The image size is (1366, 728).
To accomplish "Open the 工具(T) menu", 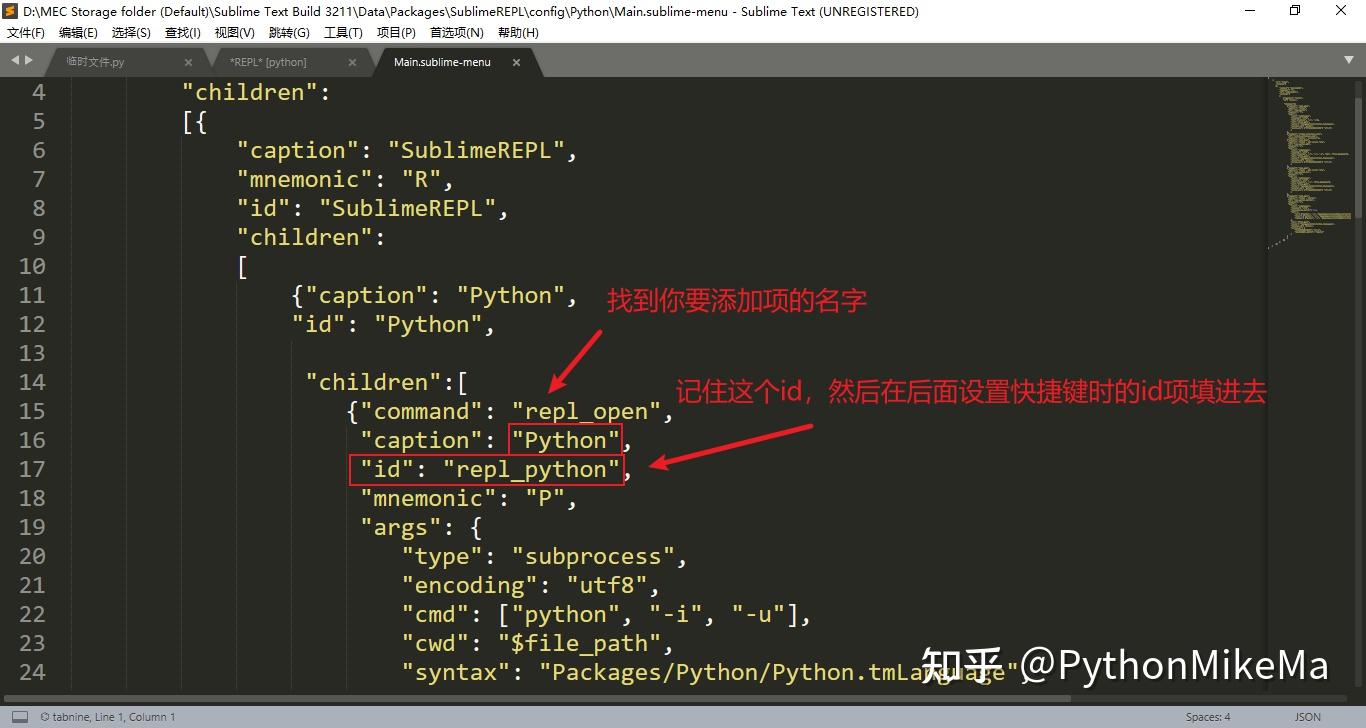I will [x=343, y=32].
